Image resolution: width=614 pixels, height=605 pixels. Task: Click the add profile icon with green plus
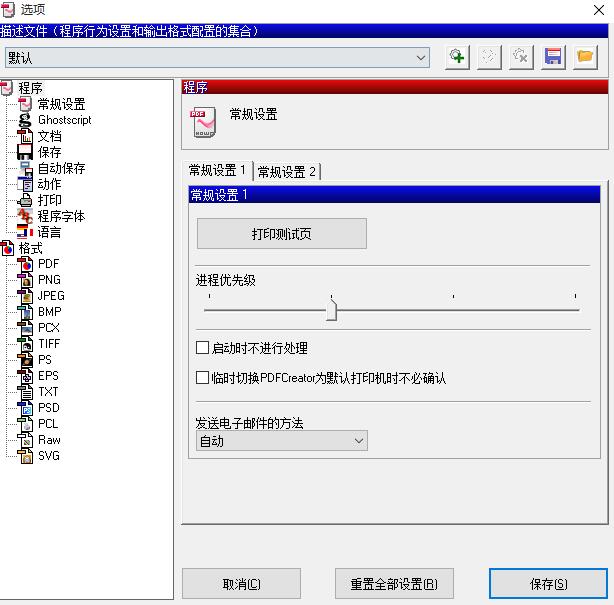coord(457,57)
